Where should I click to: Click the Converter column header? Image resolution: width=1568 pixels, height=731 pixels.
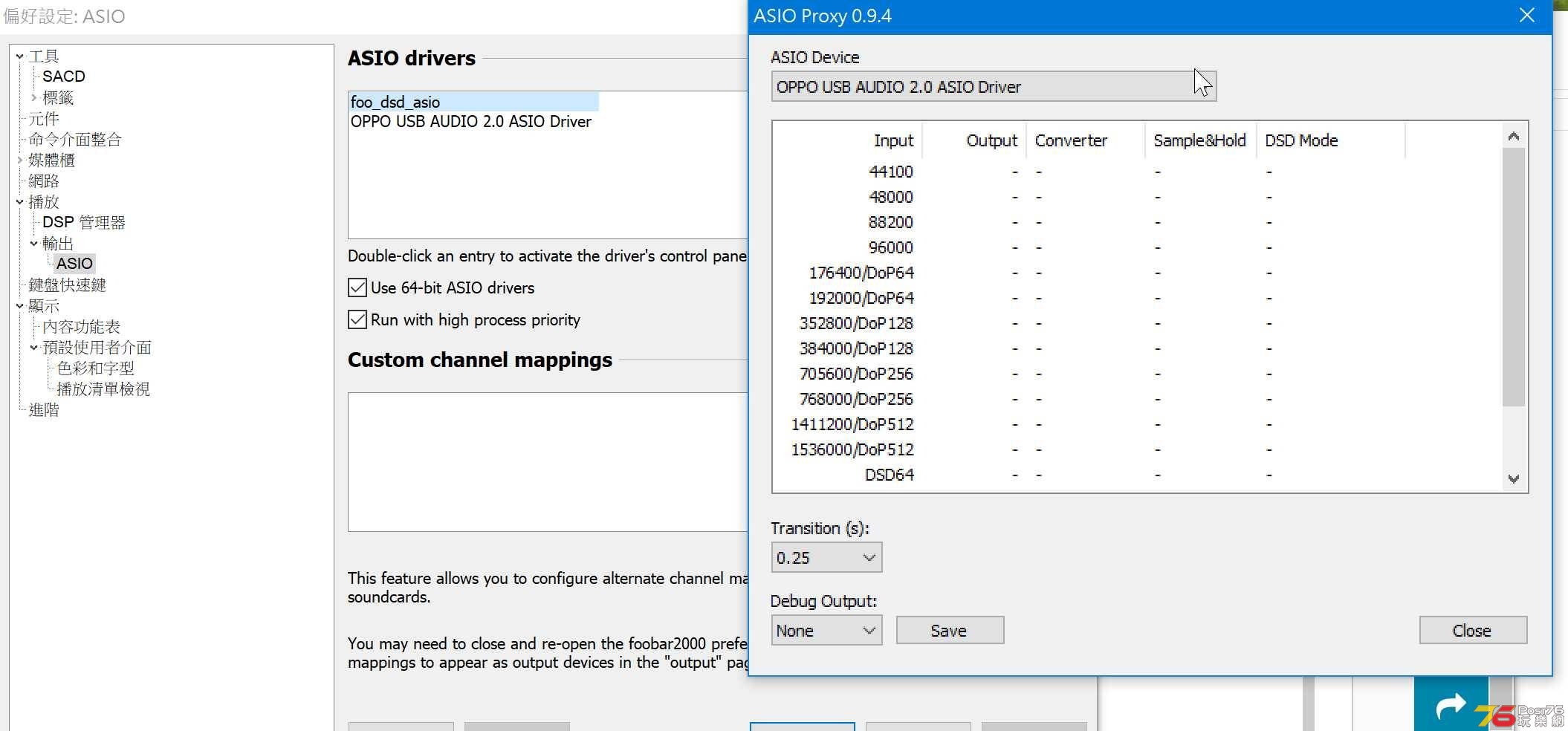(1086, 140)
